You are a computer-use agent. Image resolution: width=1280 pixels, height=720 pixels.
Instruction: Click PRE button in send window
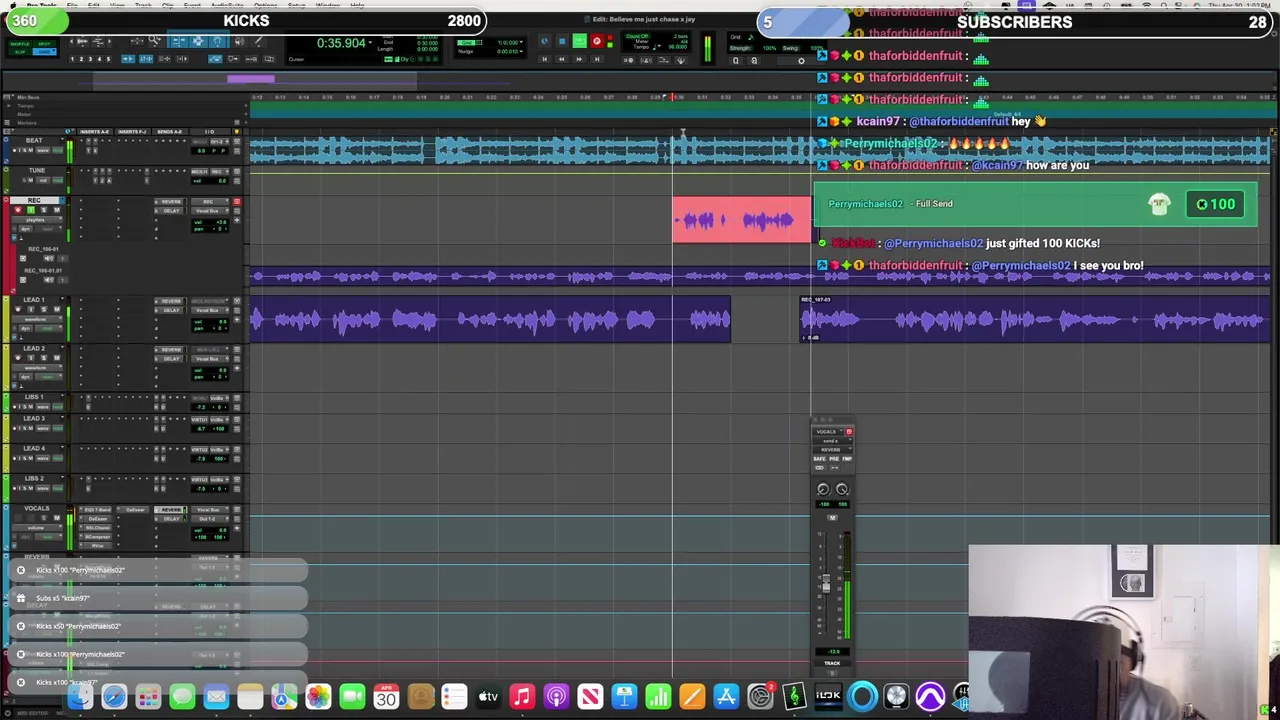click(x=834, y=458)
